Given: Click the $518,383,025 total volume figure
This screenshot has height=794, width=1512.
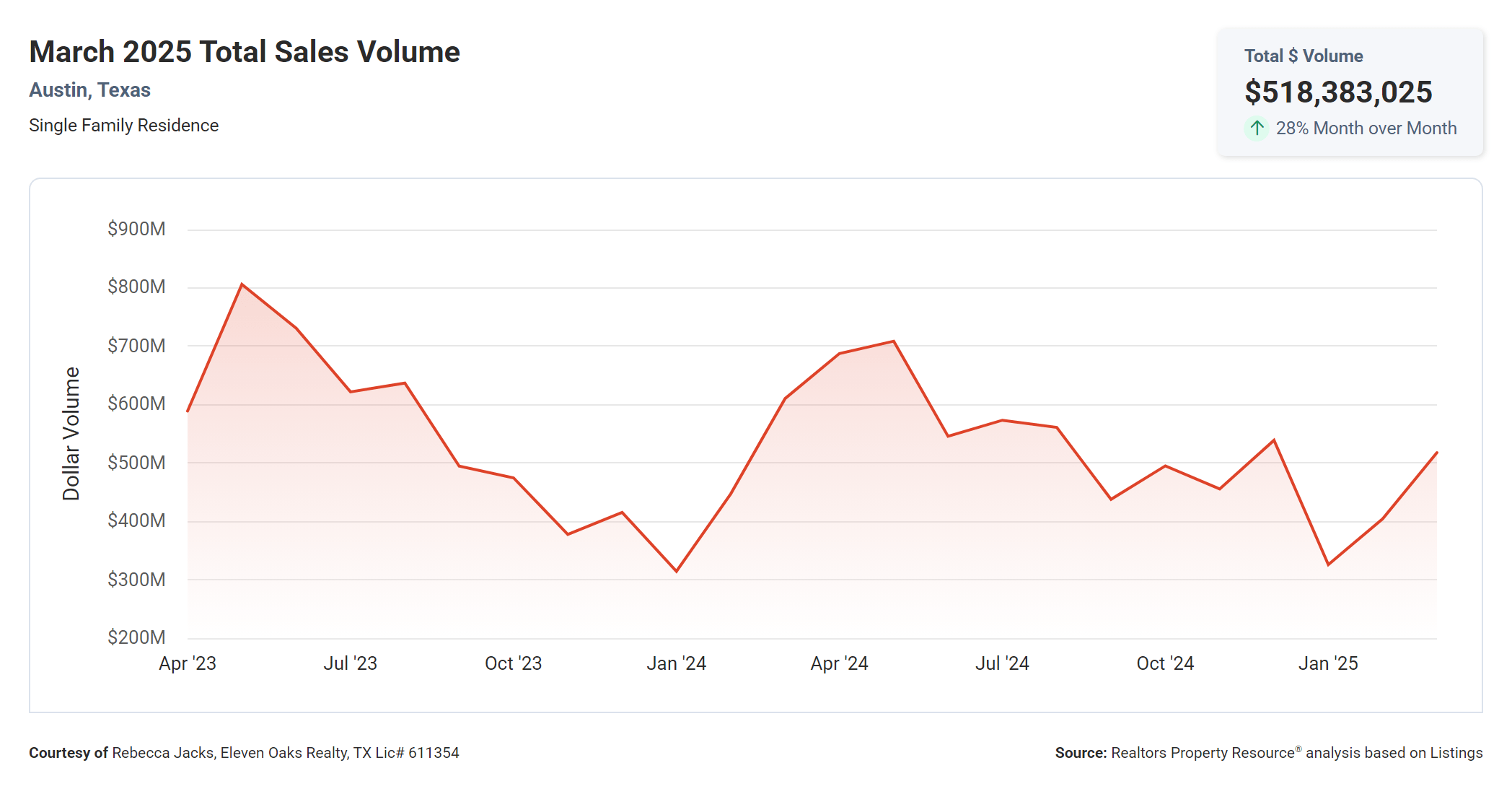Looking at the screenshot, I should 1337,92.
